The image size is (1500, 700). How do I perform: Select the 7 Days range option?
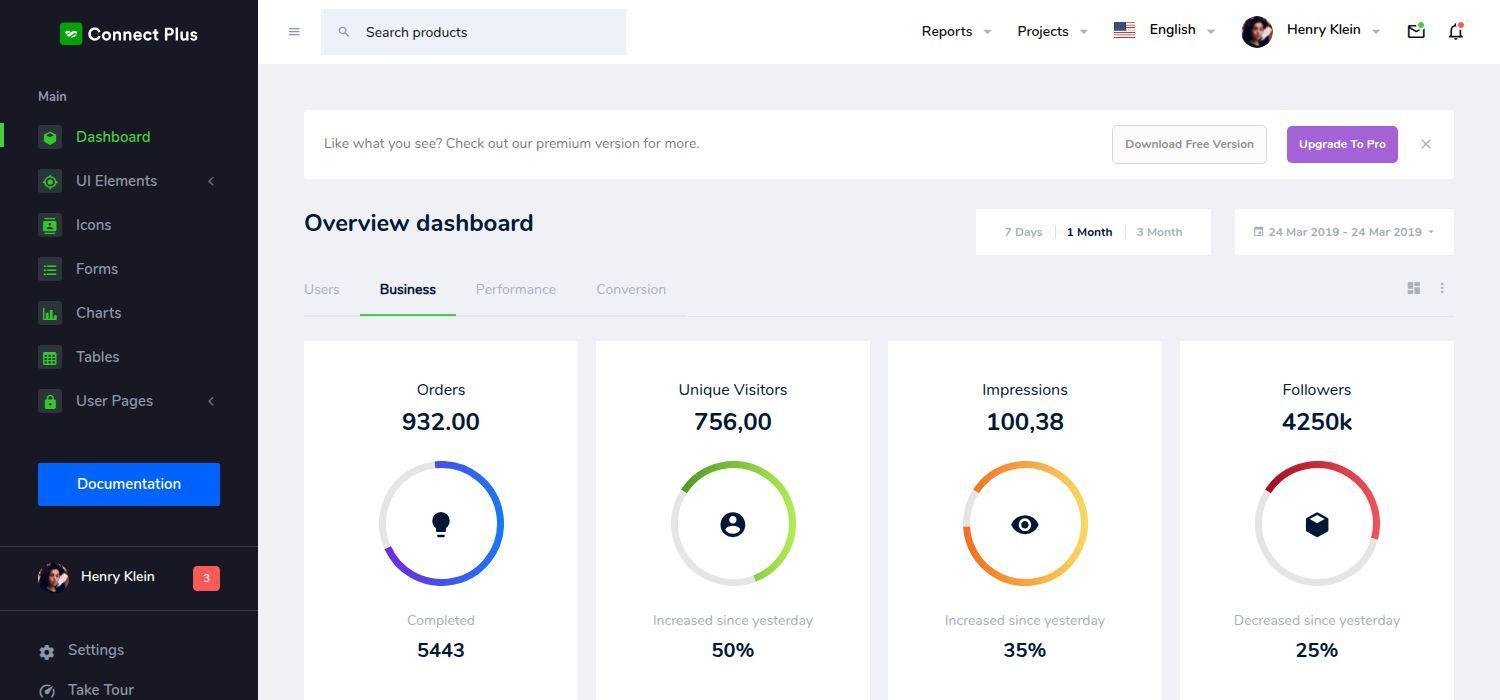(1023, 232)
